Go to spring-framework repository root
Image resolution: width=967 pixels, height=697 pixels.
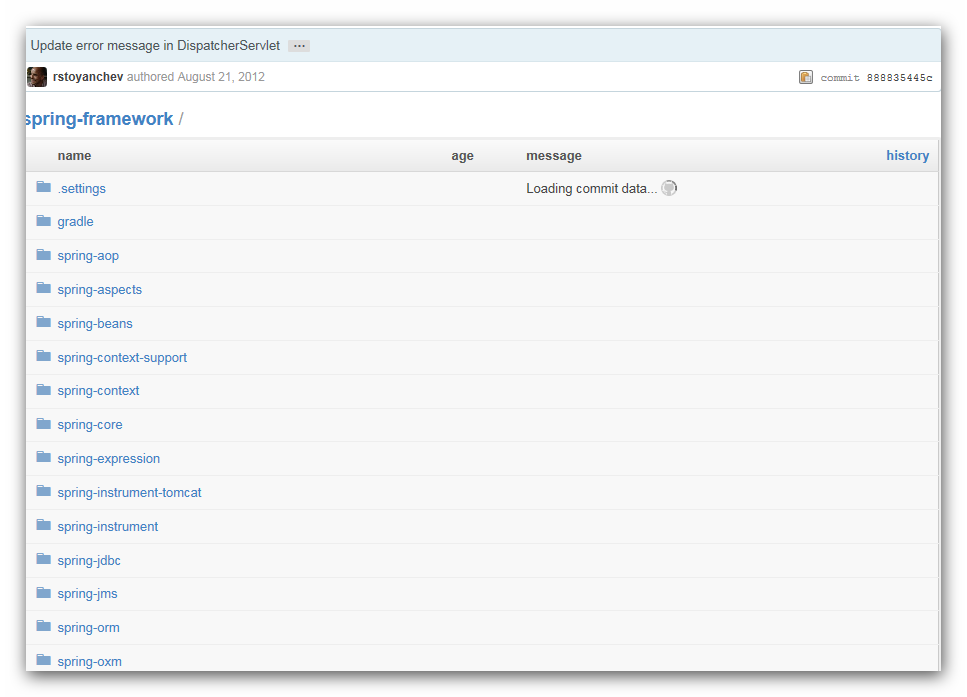[99, 118]
